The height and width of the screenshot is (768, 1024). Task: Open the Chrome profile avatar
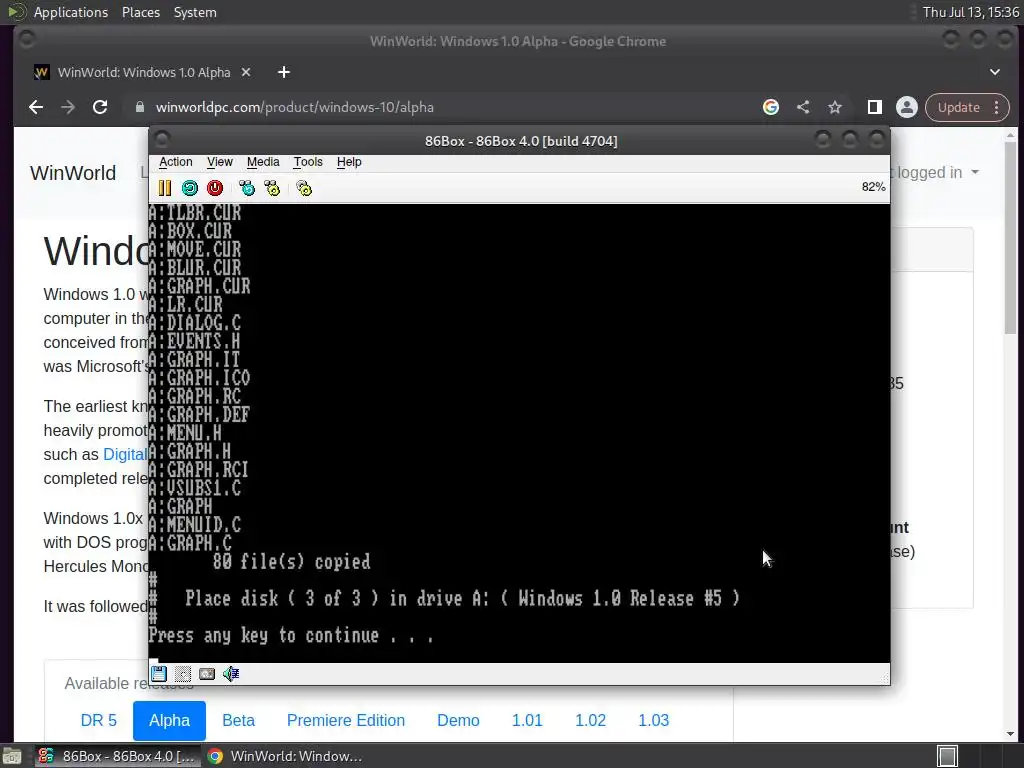point(906,107)
